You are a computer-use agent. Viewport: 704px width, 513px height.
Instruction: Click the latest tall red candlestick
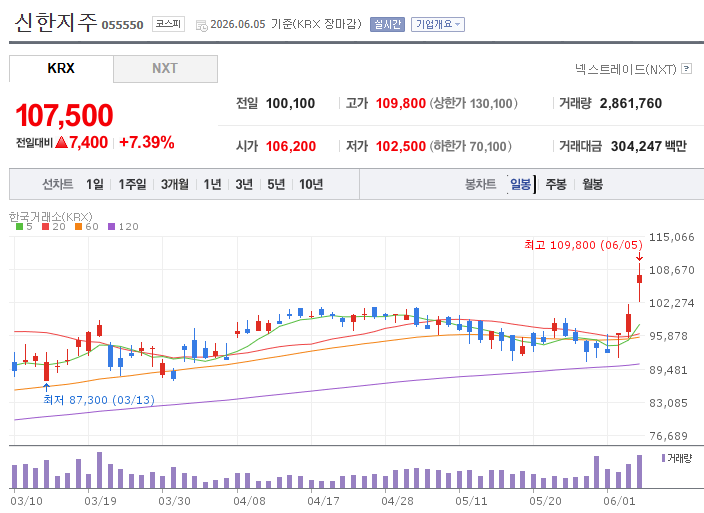click(639, 282)
